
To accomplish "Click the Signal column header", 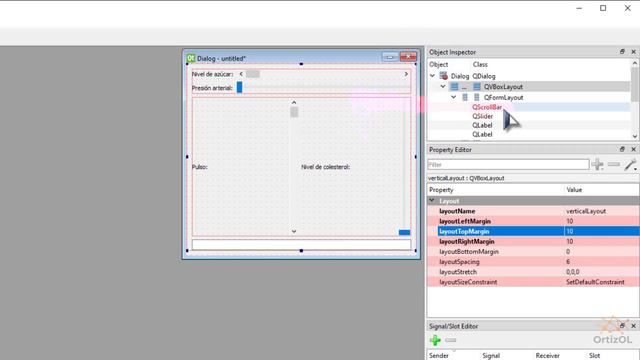I will [491, 356].
